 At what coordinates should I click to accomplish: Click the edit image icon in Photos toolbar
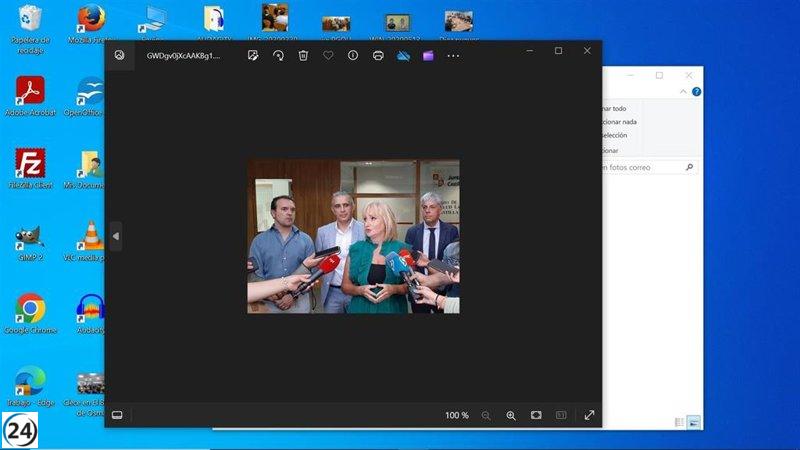pos(254,56)
